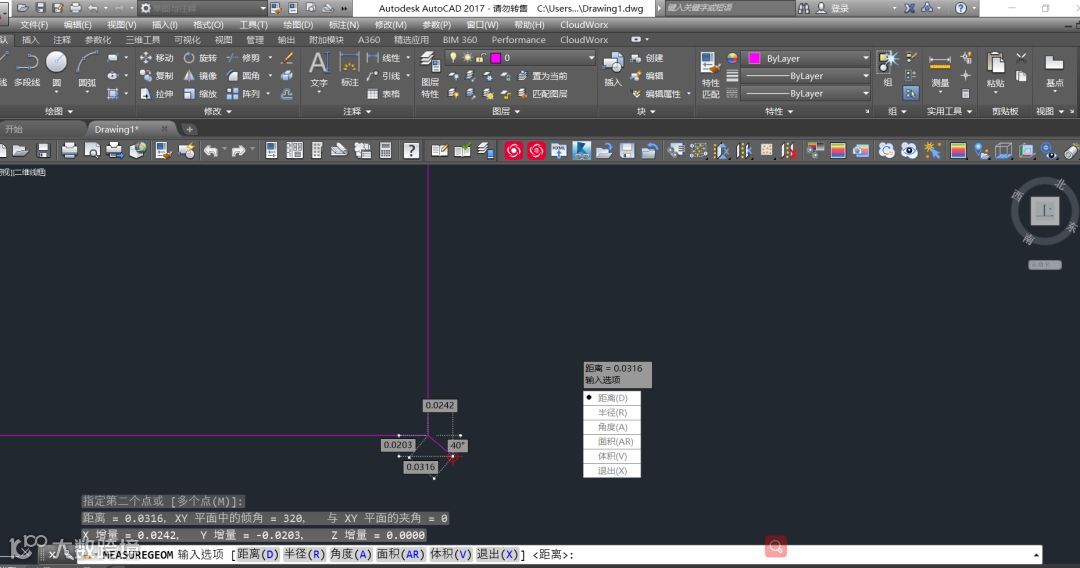Select the Polyline (多段线) tool

(x=27, y=69)
